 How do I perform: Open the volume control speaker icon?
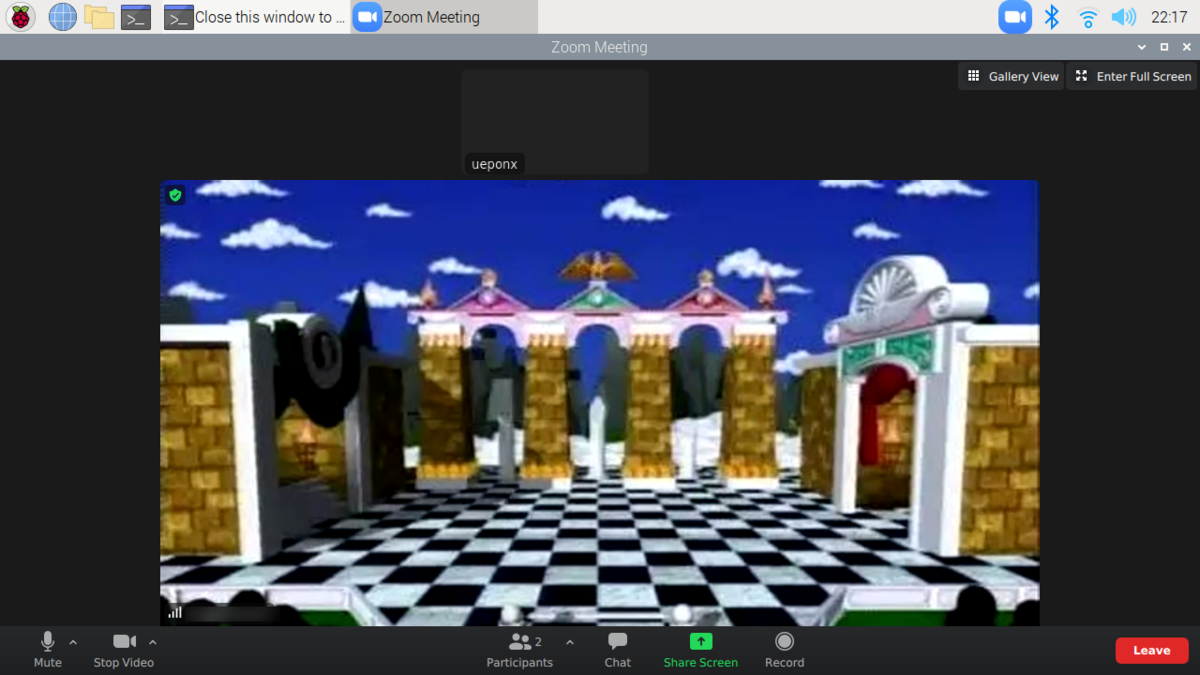pos(1124,17)
